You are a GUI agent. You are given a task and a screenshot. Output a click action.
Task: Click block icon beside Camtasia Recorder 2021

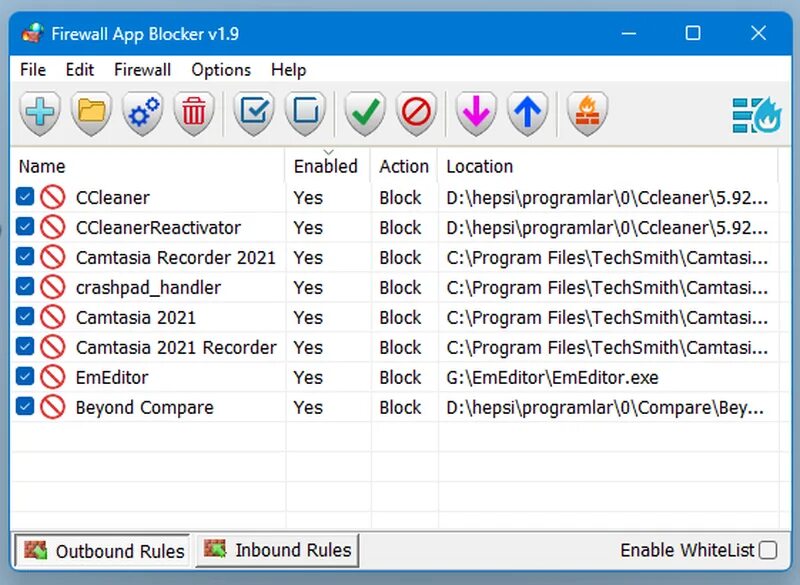(53, 257)
